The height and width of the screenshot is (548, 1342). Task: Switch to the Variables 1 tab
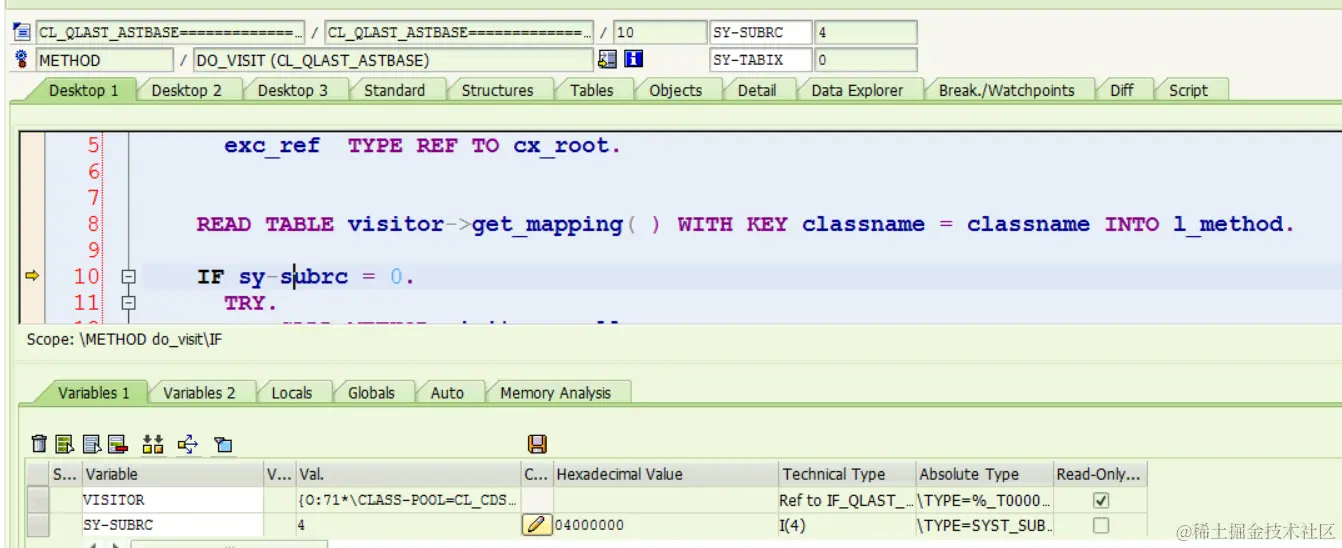click(94, 393)
